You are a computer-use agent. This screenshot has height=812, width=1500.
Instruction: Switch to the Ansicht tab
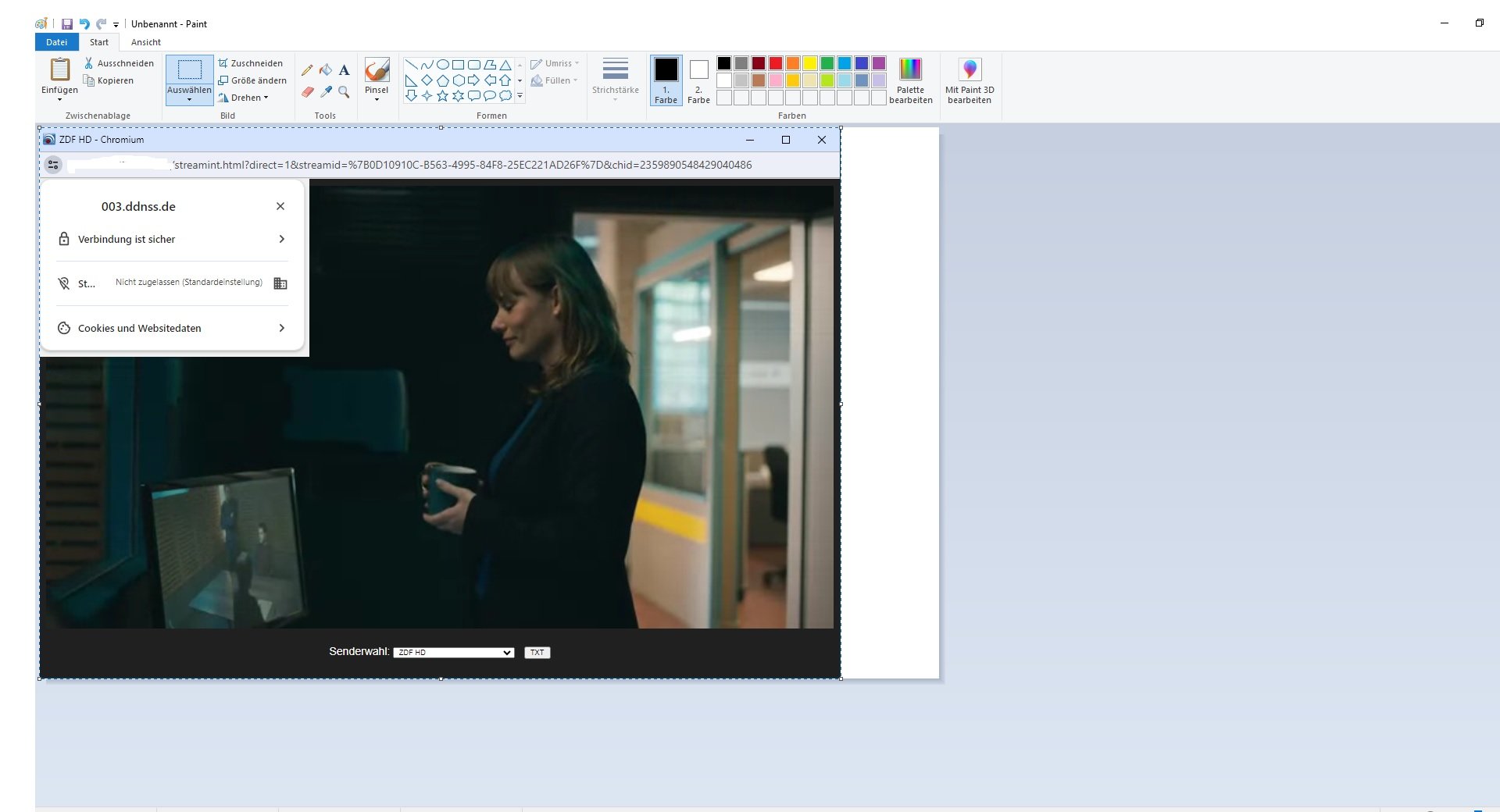(x=146, y=42)
